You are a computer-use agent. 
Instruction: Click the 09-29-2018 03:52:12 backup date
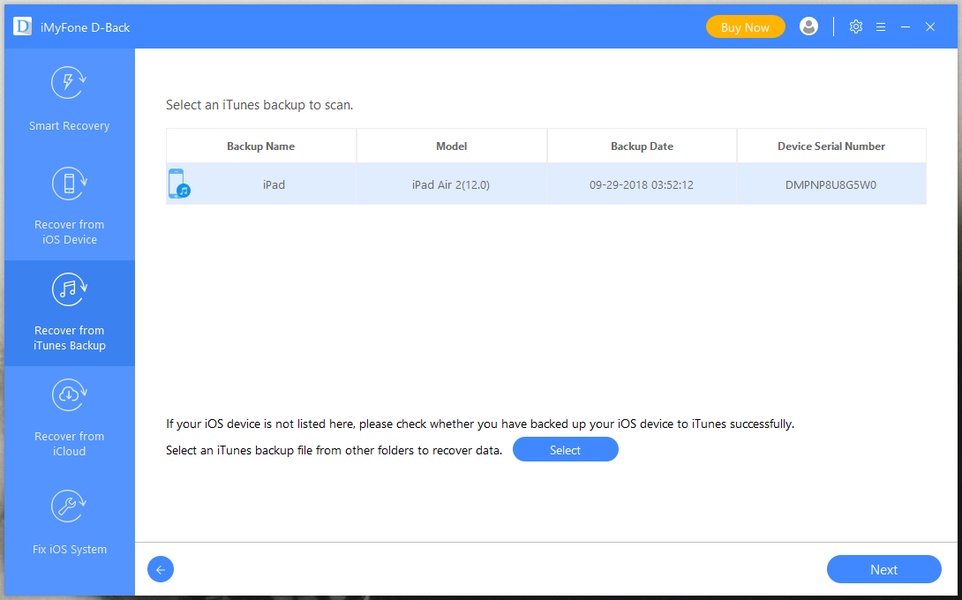point(641,185)
